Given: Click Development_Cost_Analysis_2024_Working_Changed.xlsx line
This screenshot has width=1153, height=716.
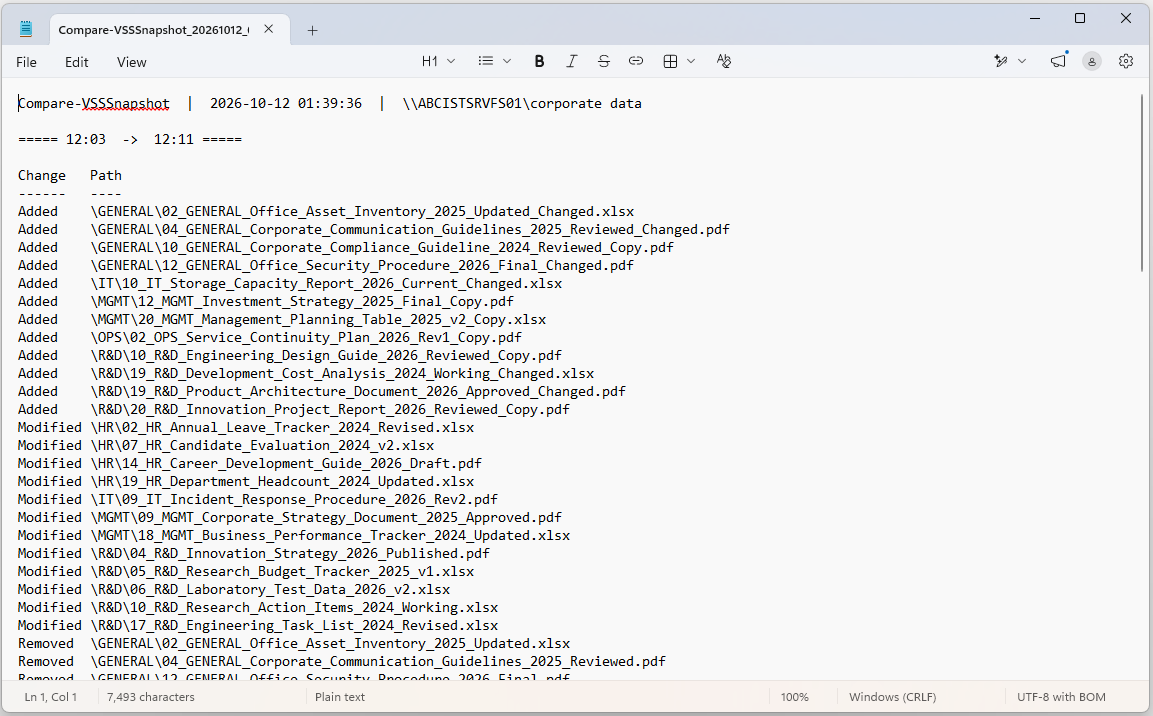Looking at the screenshot, I should 306,373.
